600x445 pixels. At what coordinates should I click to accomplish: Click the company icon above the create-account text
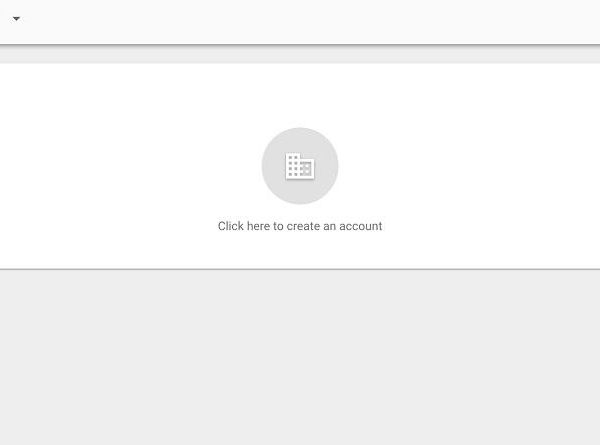click(300, 166)
